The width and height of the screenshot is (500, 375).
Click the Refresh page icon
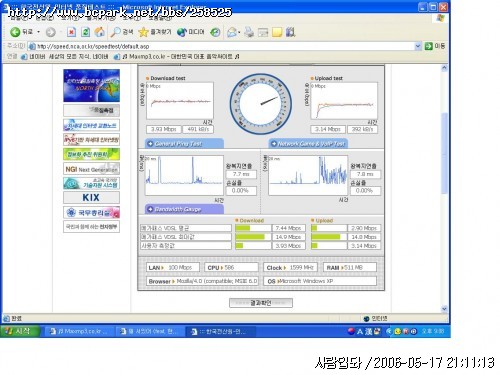[85, 32]
